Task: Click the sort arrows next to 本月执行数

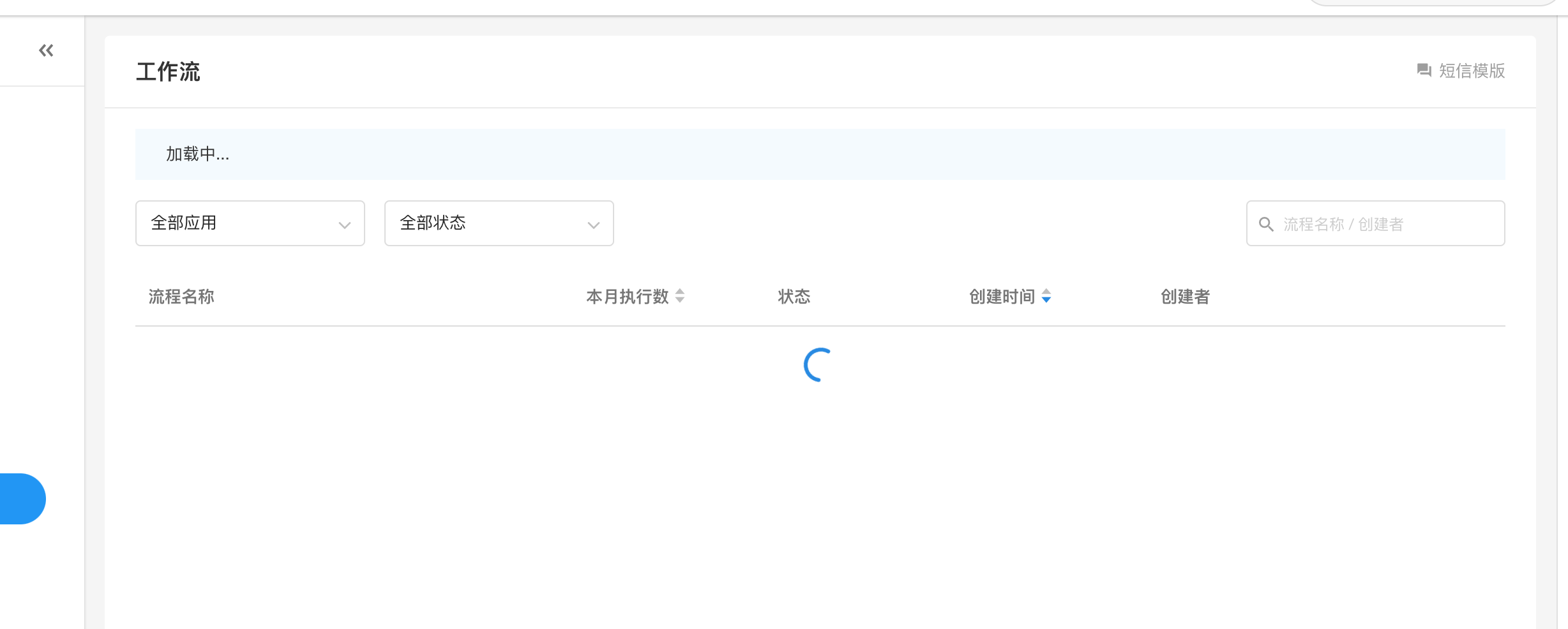Action: click(680, 297)
